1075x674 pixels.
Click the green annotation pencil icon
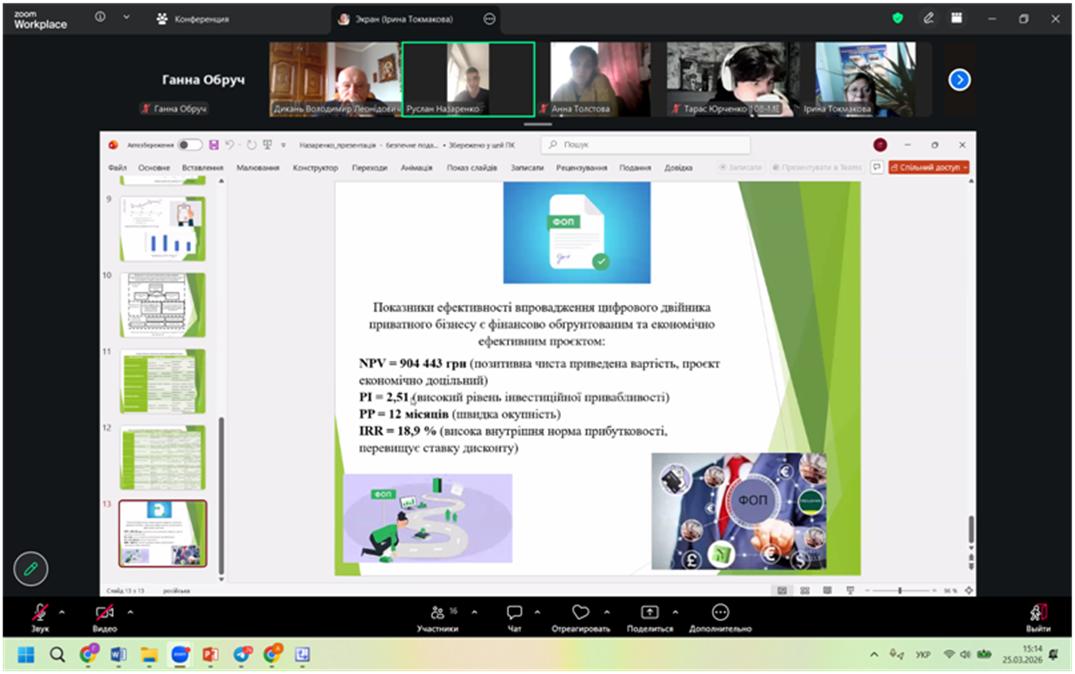coord(31,568)
